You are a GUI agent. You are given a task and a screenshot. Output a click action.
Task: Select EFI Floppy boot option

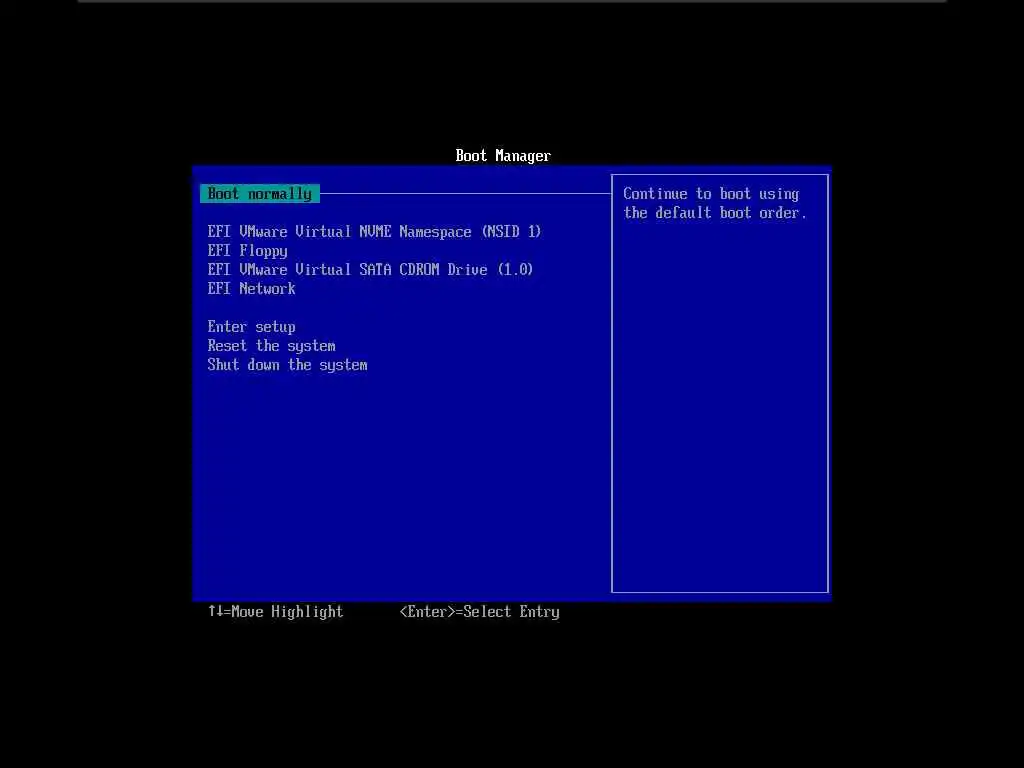248,251
